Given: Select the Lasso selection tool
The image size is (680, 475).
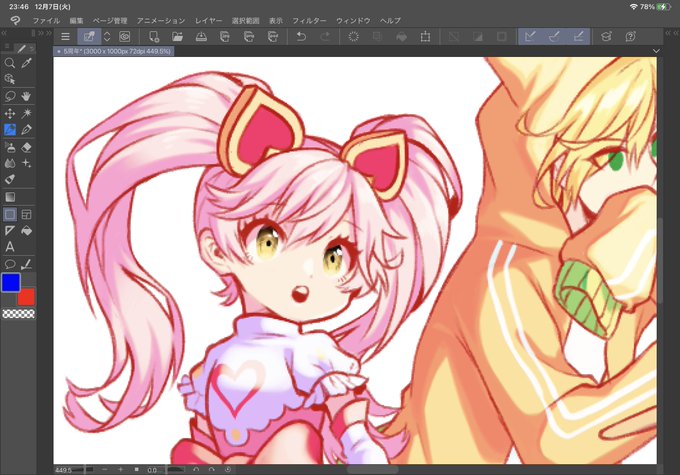Looking at the screenshot, I should 10,96.
